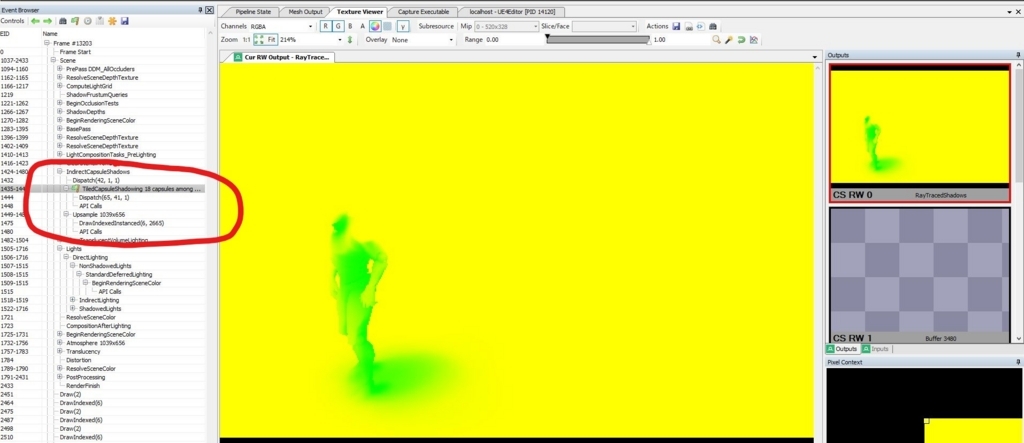Open texture list icon in Actions
The width and height of the screenshot is (1024, 443).
point(688,26)
